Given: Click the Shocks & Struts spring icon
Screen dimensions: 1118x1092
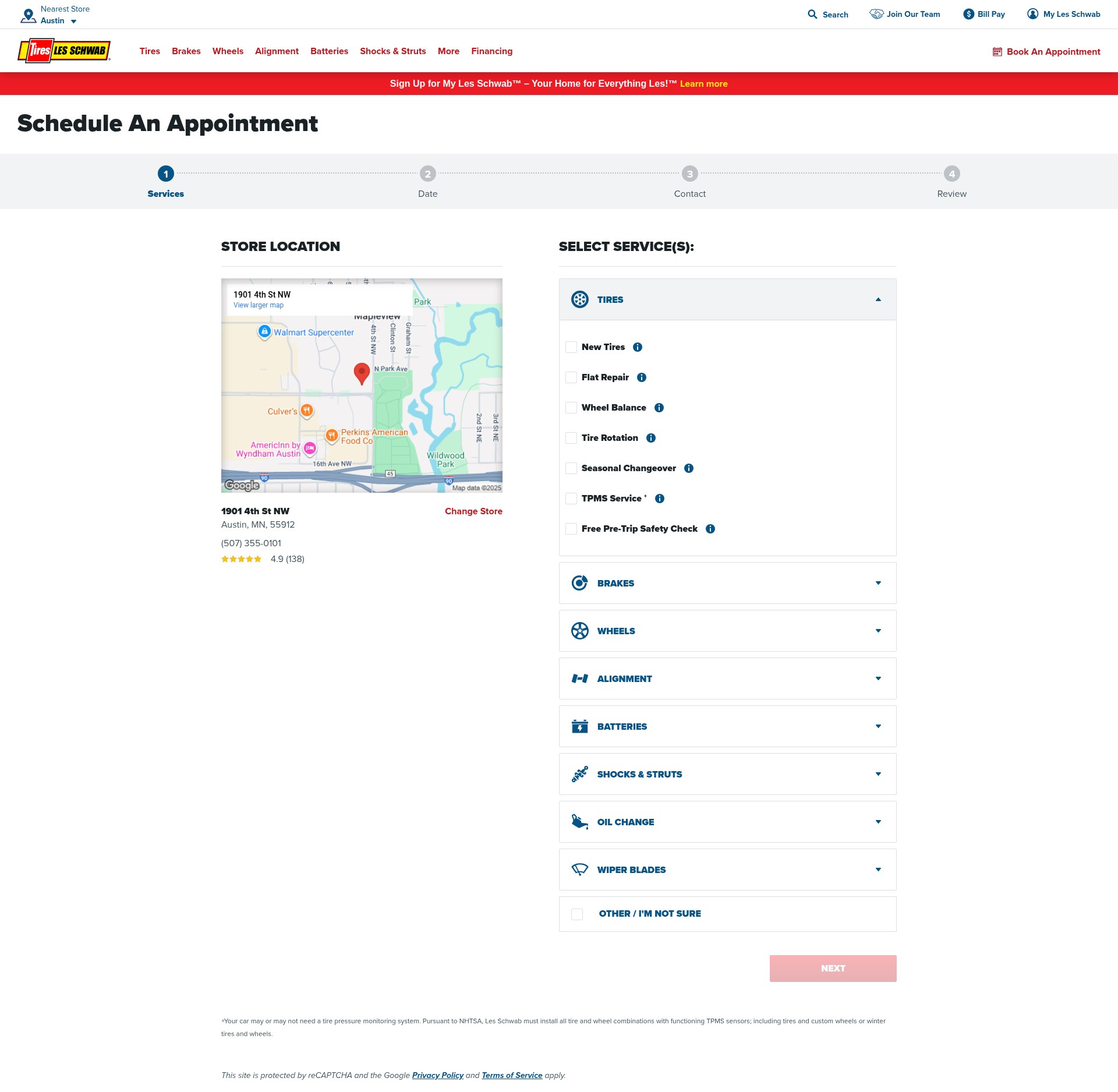Looking at the screenshot, I should 579,774.
